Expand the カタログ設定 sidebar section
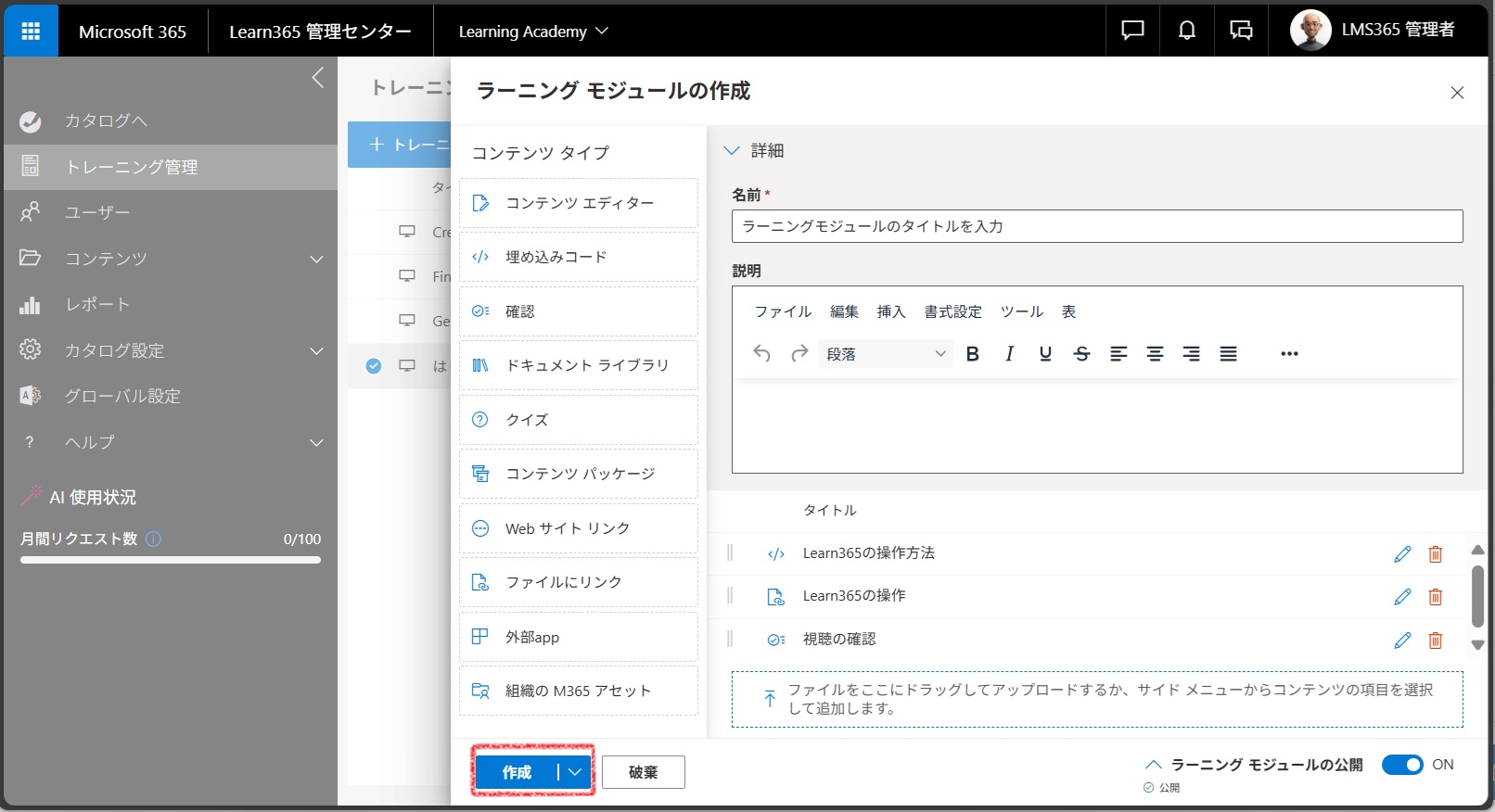 point(316,350)
